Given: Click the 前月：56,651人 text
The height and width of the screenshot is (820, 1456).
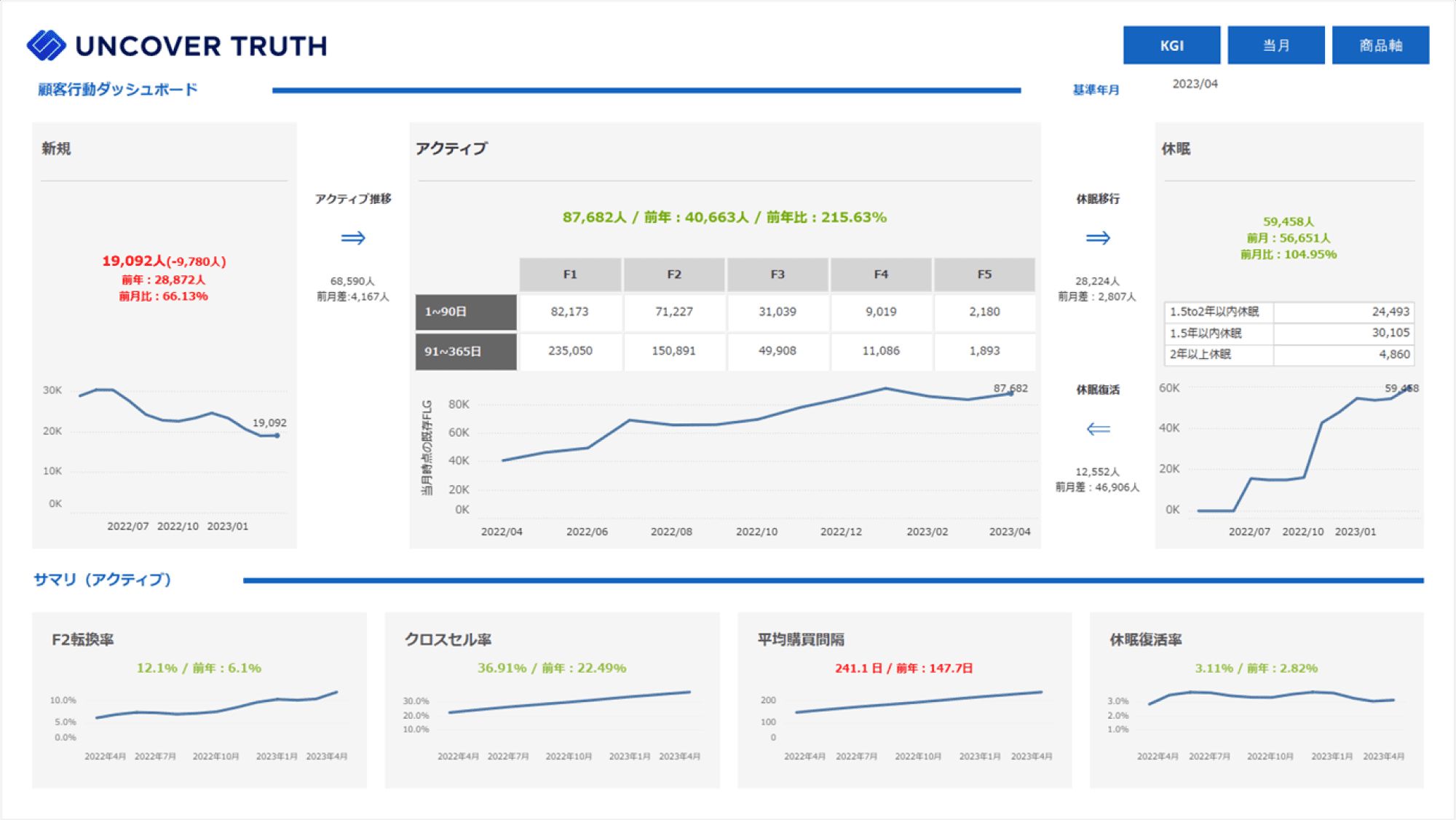Looking at the screenshot, I should 1289,238.
